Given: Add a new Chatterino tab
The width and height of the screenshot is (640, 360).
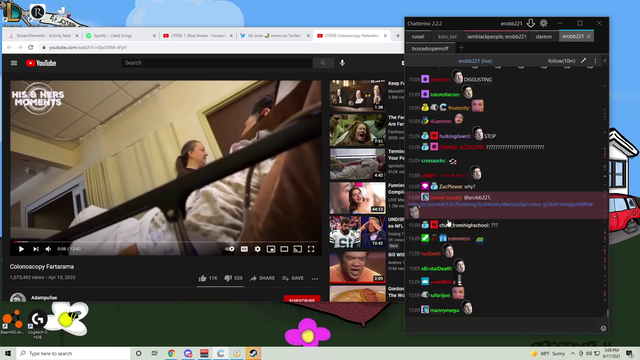Looking at the screenshot, I should 461,48.
